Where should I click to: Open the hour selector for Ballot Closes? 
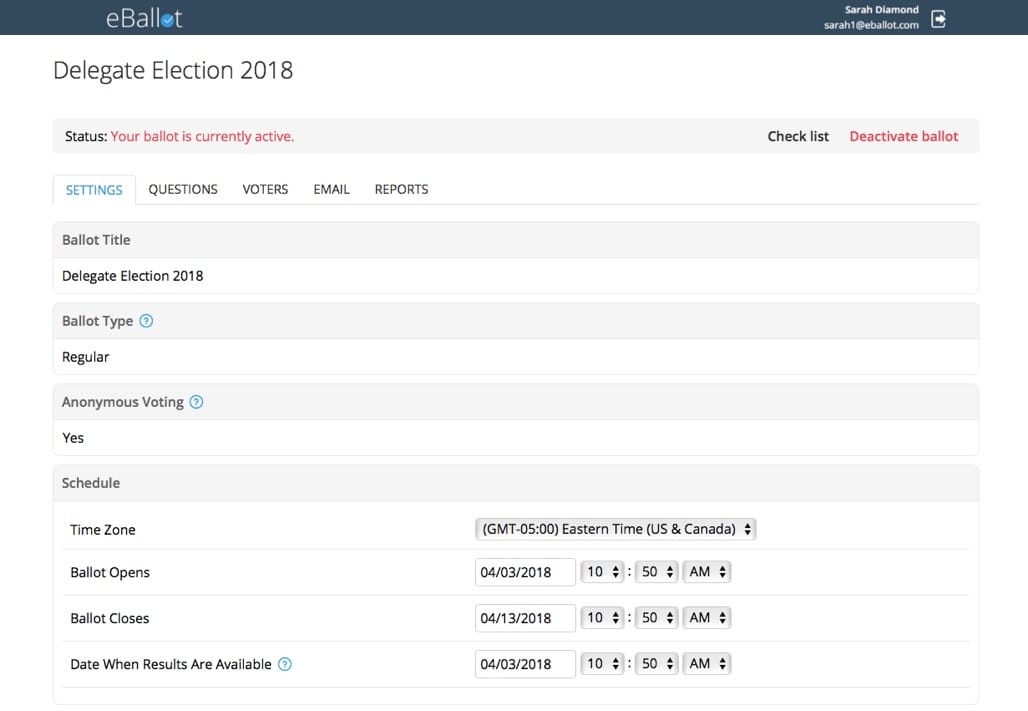click(x=602, y=617)
